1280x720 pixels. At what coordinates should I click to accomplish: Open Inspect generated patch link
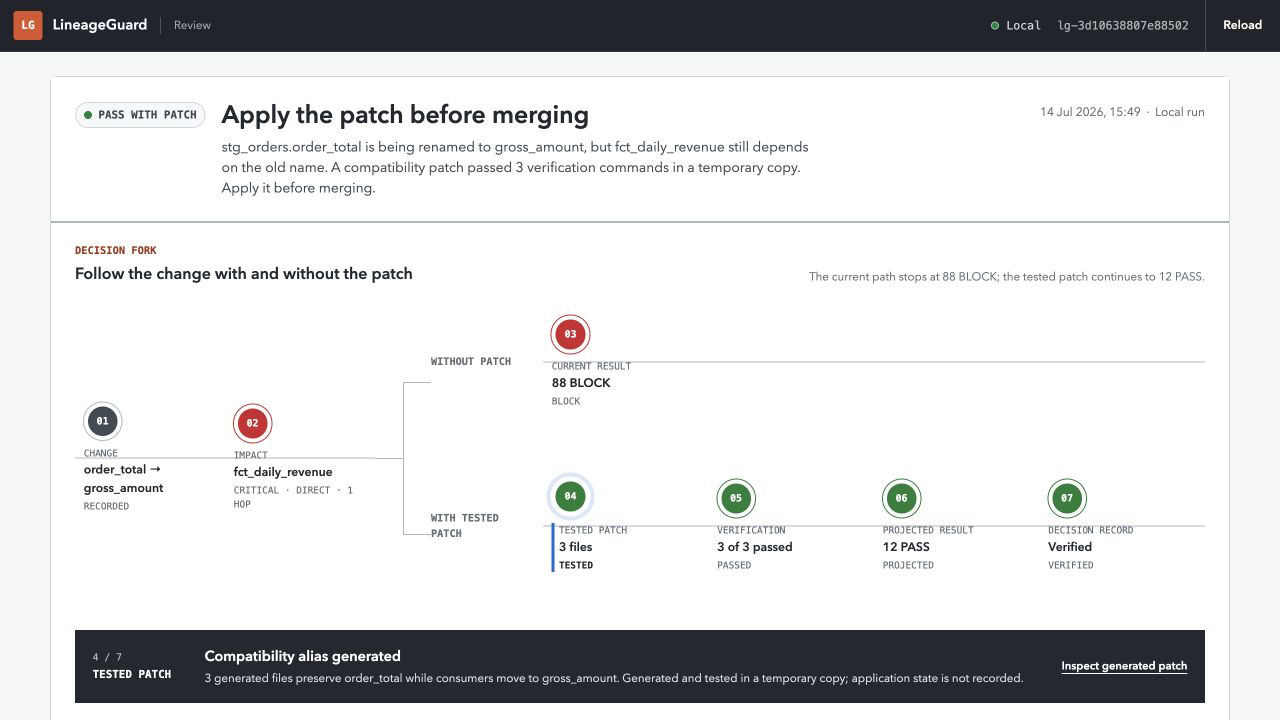tap(1124, 666)
